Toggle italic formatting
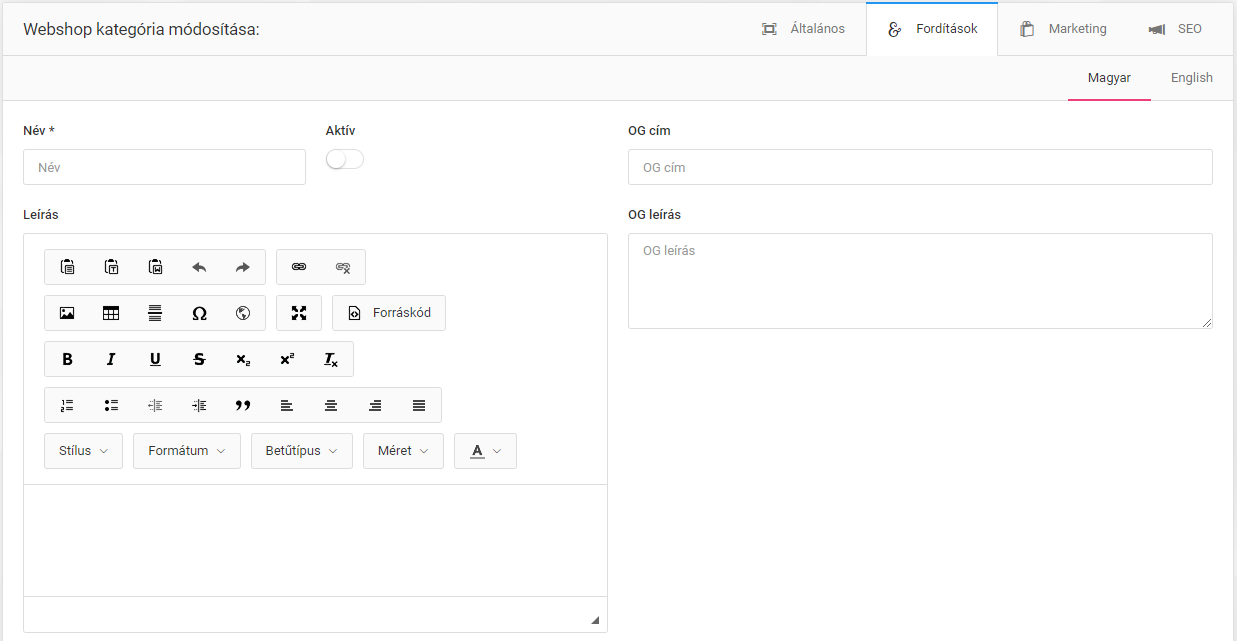Screen dimensions: 1237x641 tap(111, 359)
